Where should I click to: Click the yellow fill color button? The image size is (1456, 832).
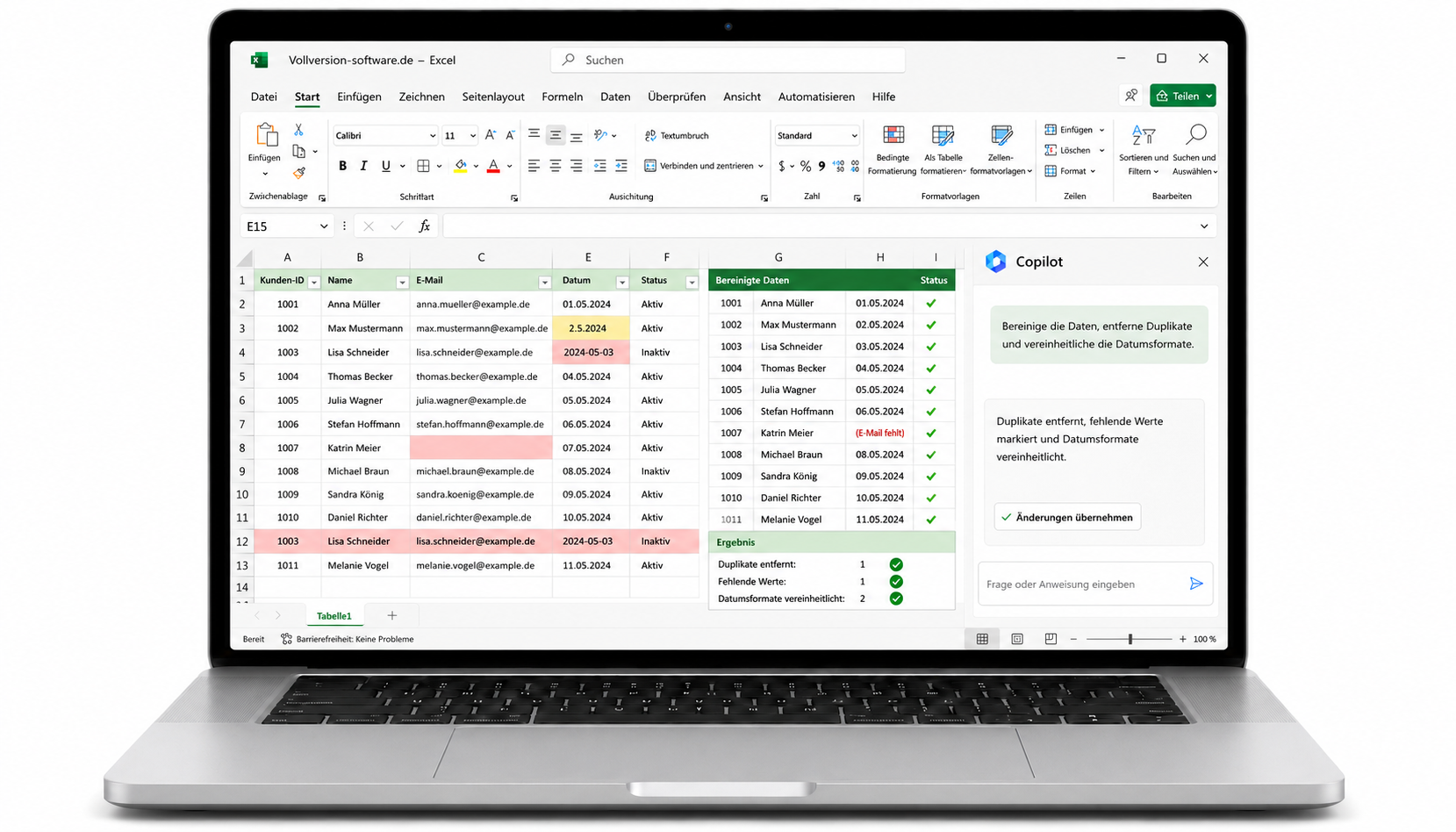pos(461,166)
